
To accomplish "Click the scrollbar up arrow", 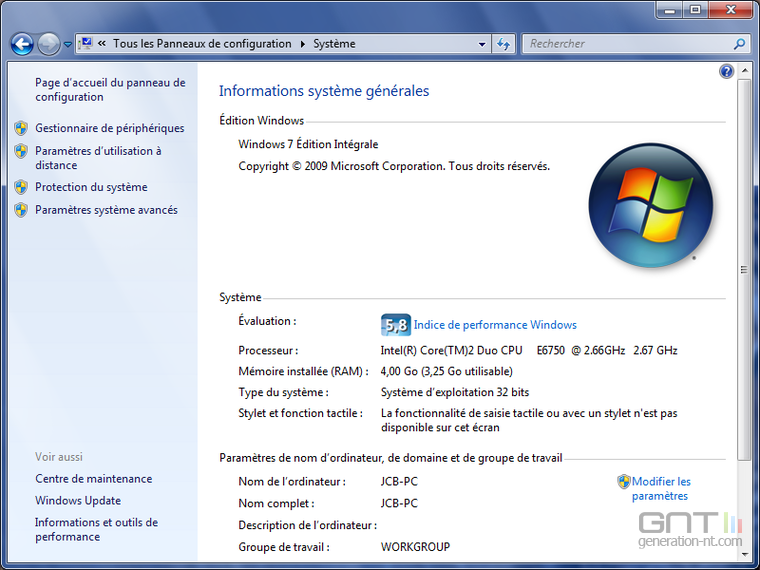I will coord(744,71).
